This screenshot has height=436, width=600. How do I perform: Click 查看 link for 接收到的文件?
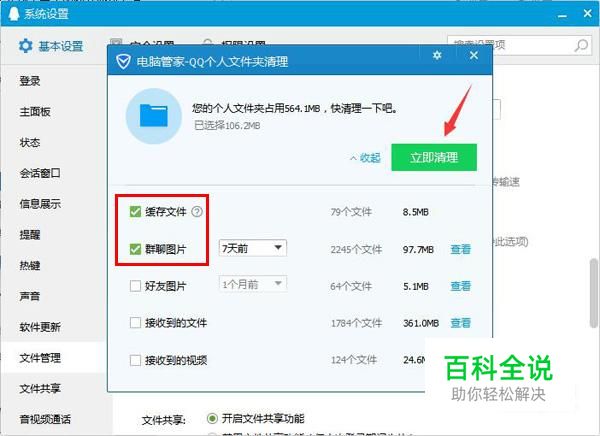460,323
